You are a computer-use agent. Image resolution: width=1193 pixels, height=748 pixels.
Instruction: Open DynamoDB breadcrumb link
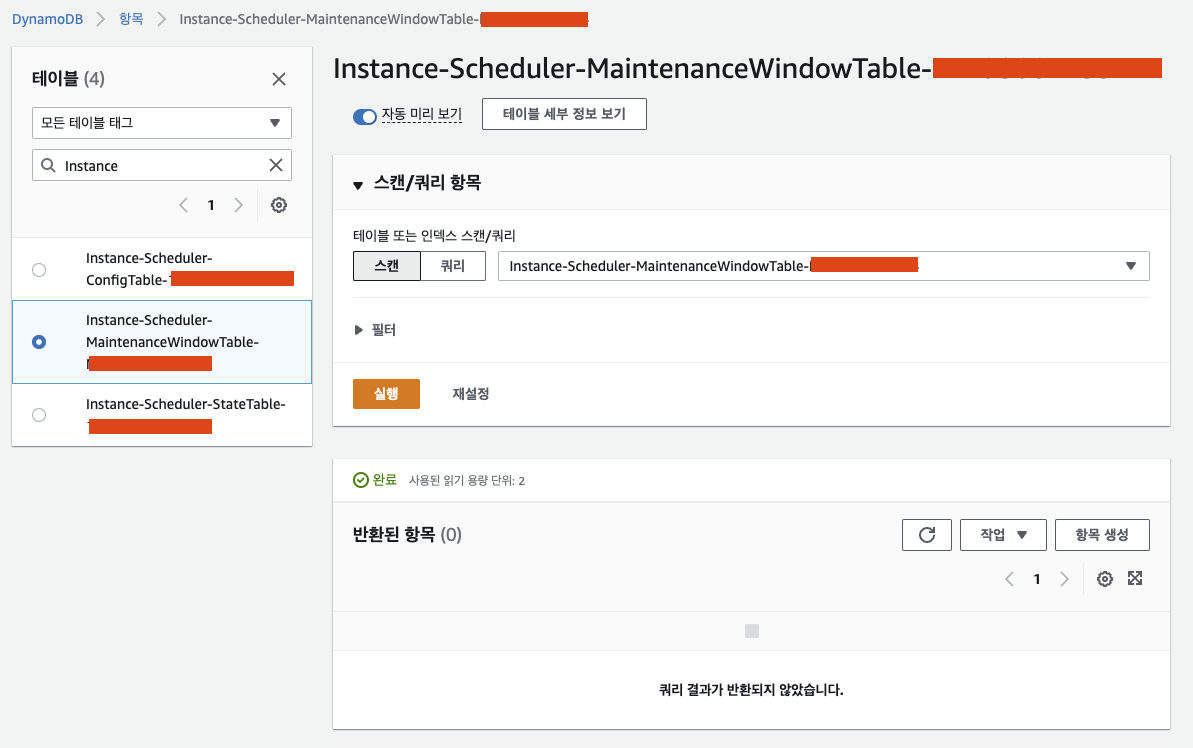47,19
